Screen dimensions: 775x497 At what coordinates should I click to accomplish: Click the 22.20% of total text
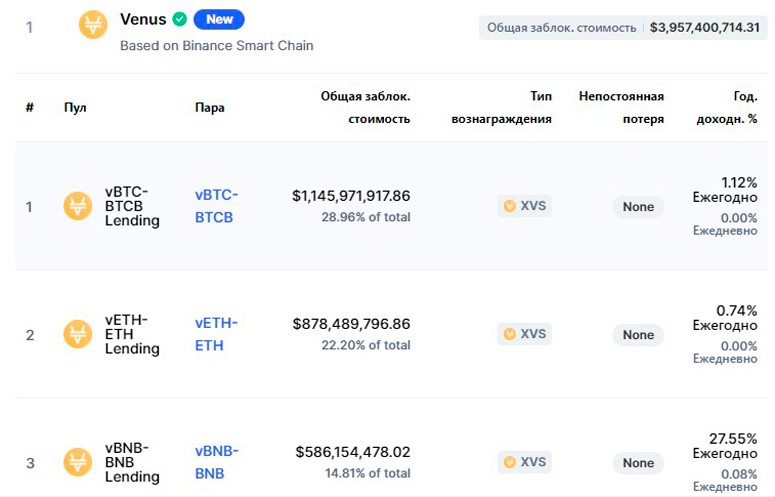[366, 345]
